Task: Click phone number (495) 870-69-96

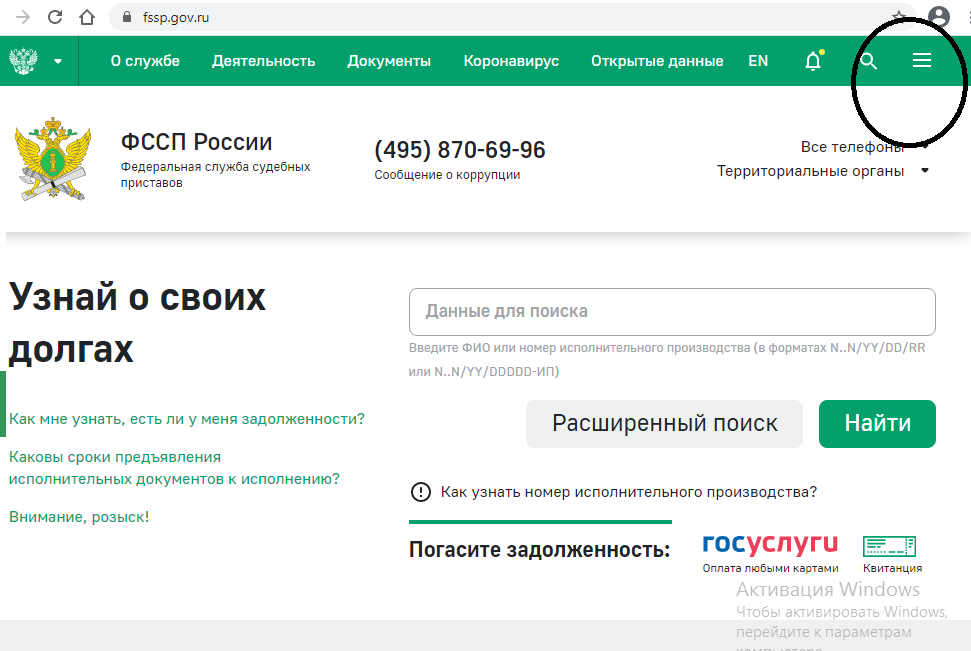Action: (x=459, y=150)
